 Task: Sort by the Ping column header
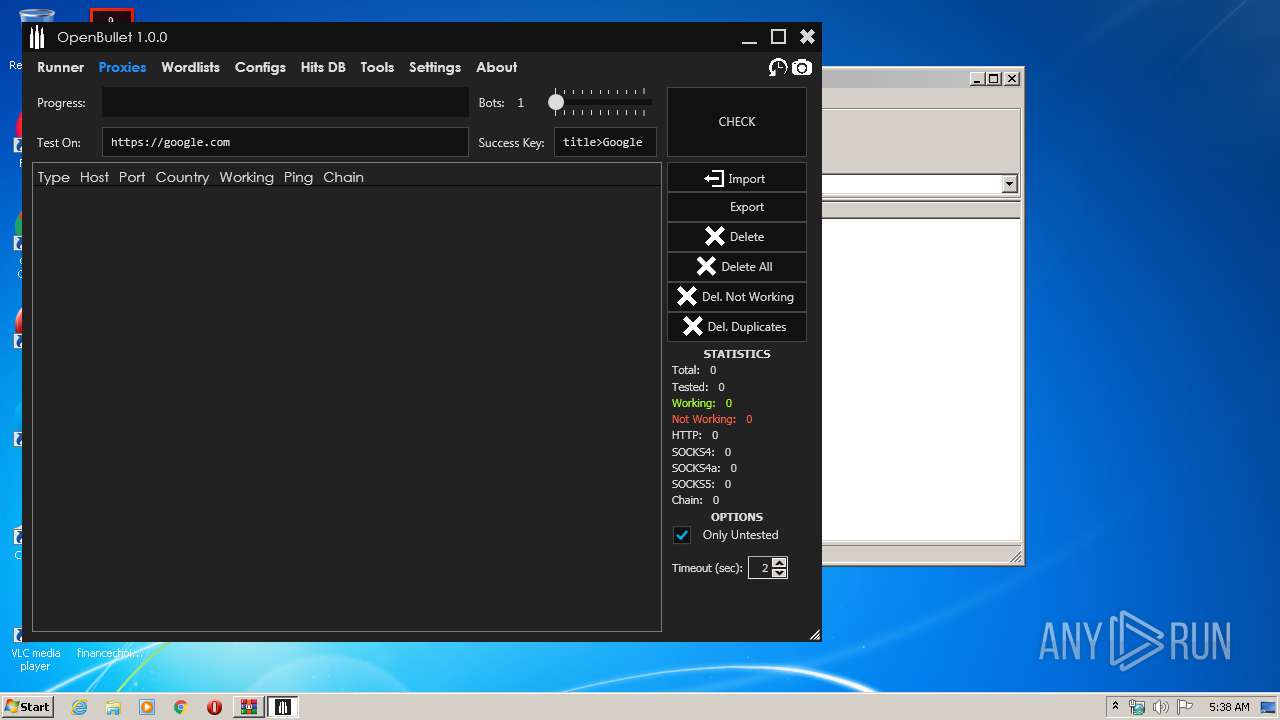click(x=298, y=177)
